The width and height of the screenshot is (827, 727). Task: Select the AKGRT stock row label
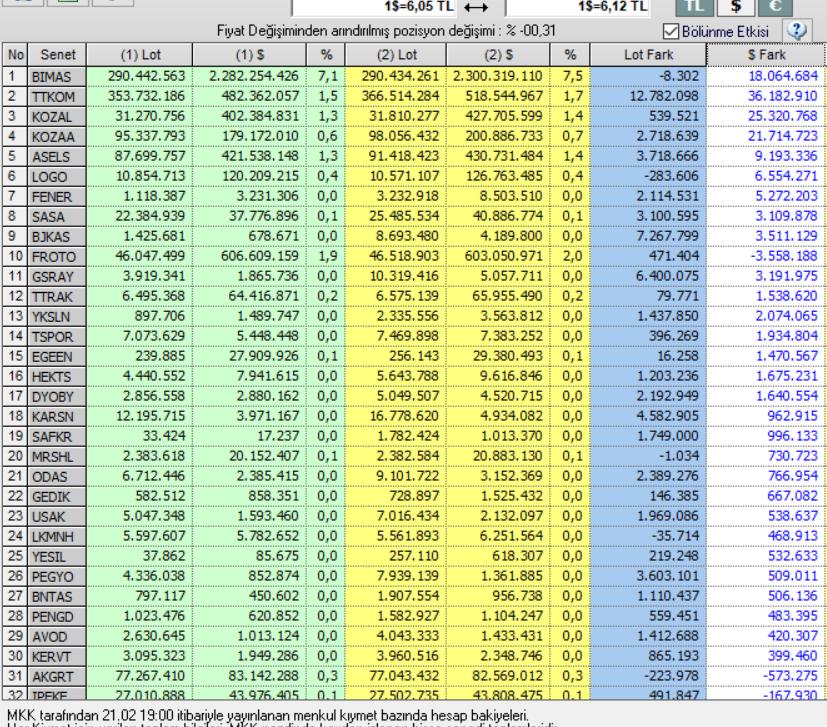click(57, 677)
